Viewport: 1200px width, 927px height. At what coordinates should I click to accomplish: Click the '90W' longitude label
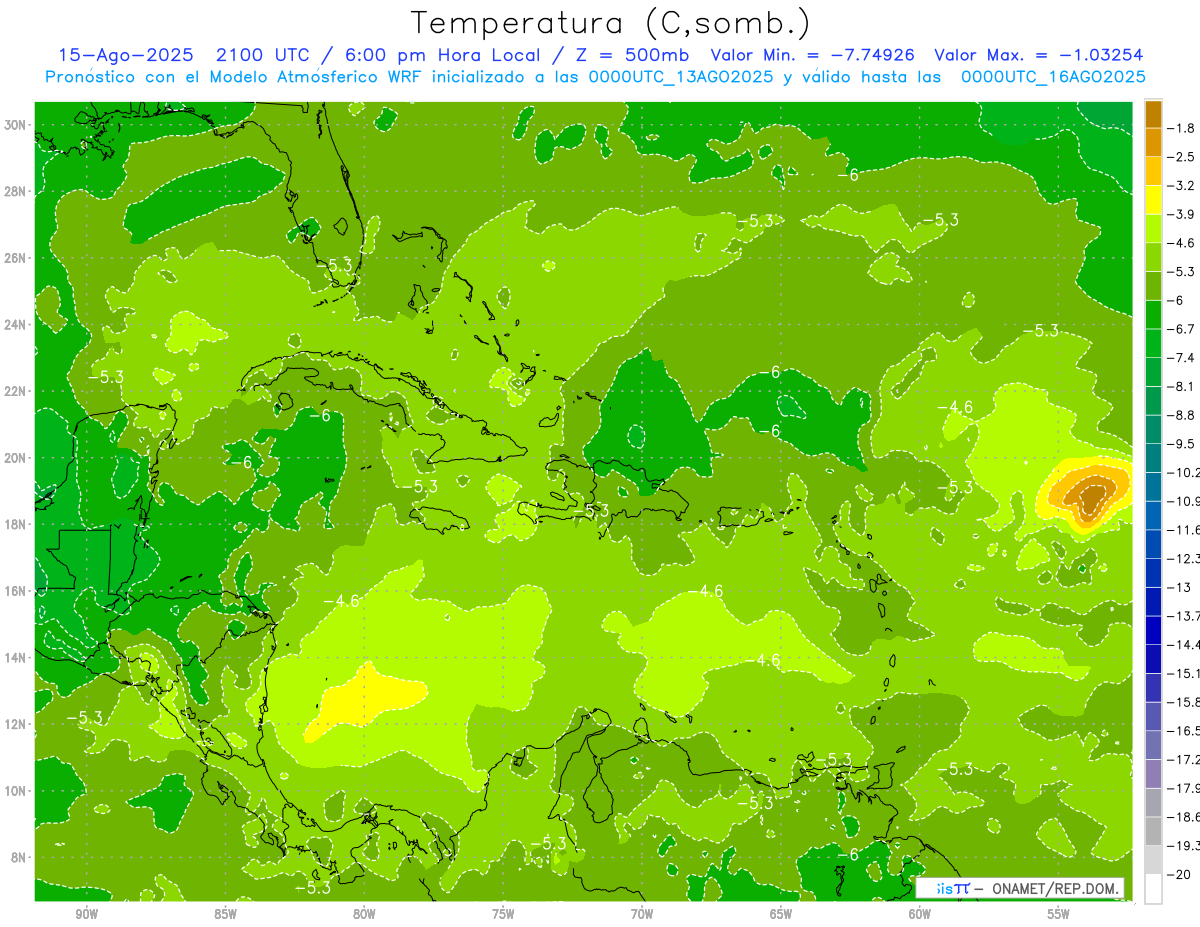pos(86,914)
